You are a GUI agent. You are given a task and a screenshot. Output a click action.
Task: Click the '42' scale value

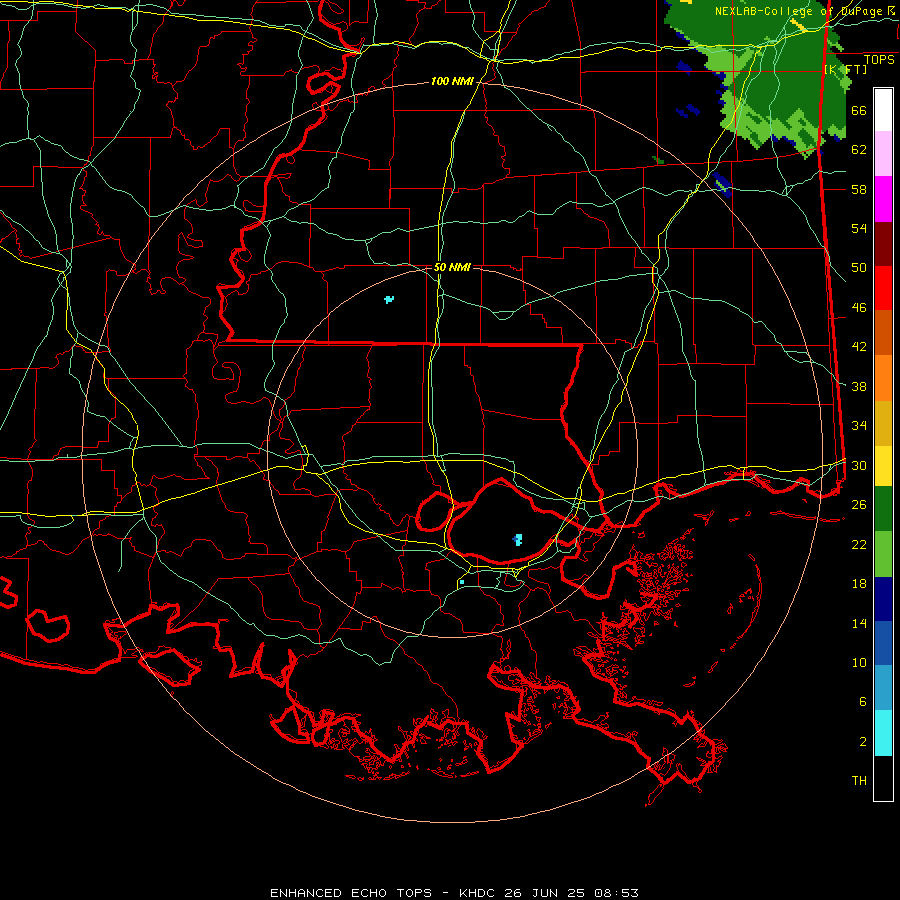point(859,347)
